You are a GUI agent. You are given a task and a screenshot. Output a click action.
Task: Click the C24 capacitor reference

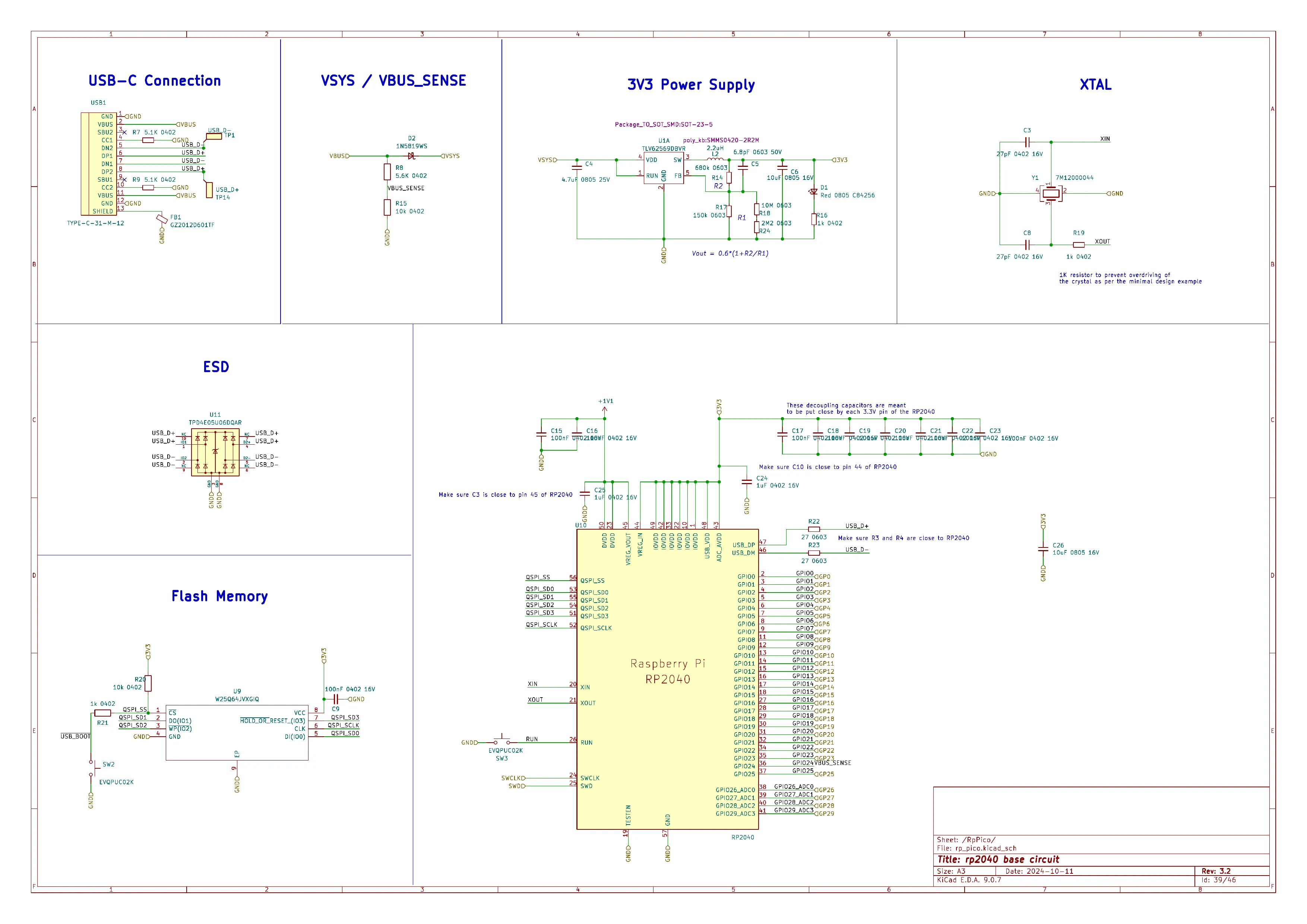pos(762,479)
